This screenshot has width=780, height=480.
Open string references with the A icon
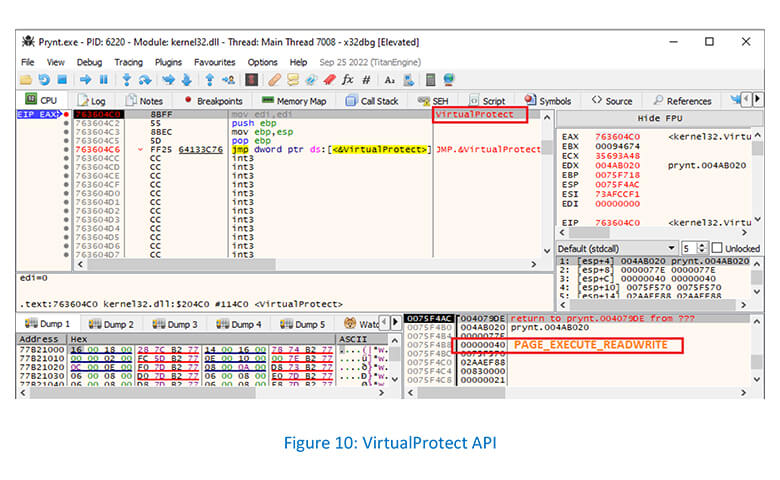click(x=390, y=80)
